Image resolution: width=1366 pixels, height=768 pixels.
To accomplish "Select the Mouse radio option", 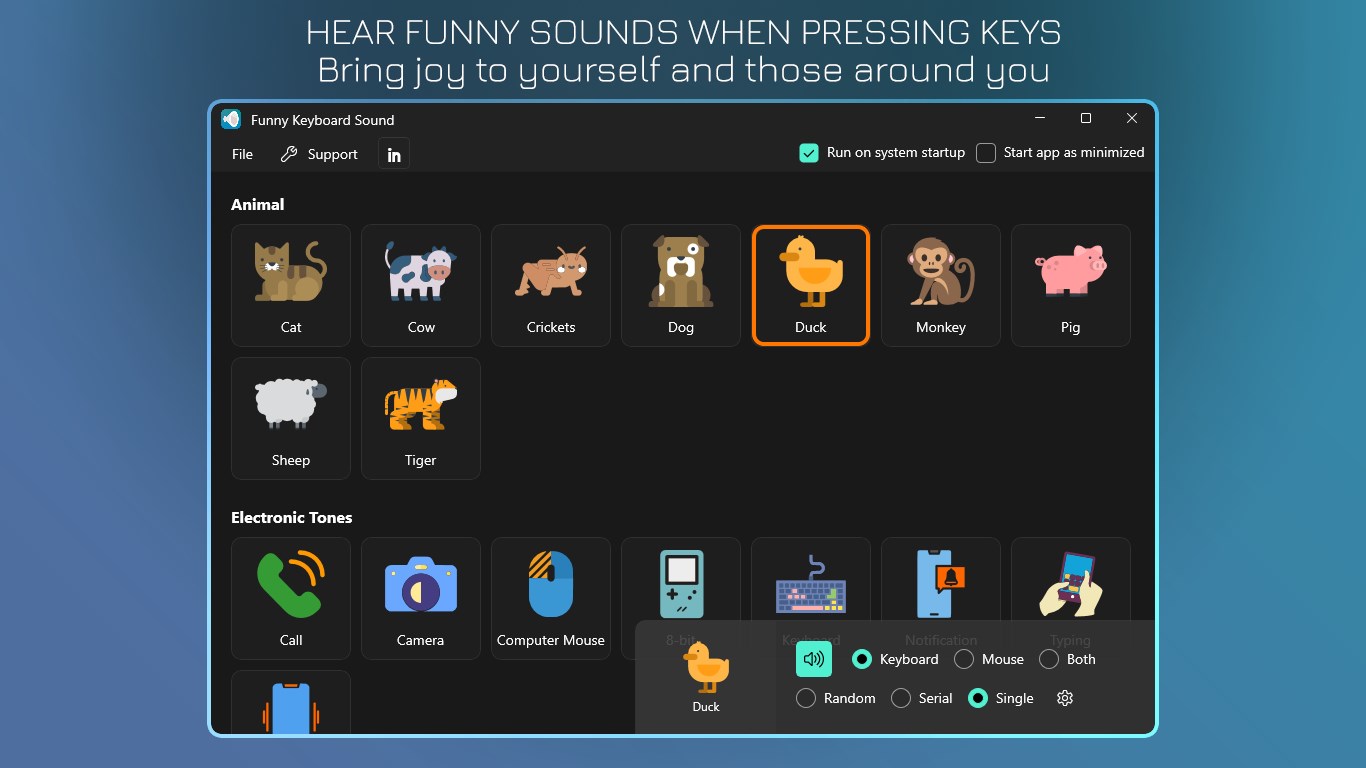I will [x=964, y=659].
